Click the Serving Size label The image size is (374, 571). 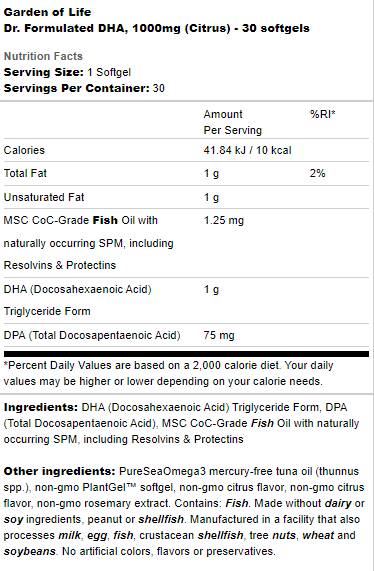tap(44, 72)
